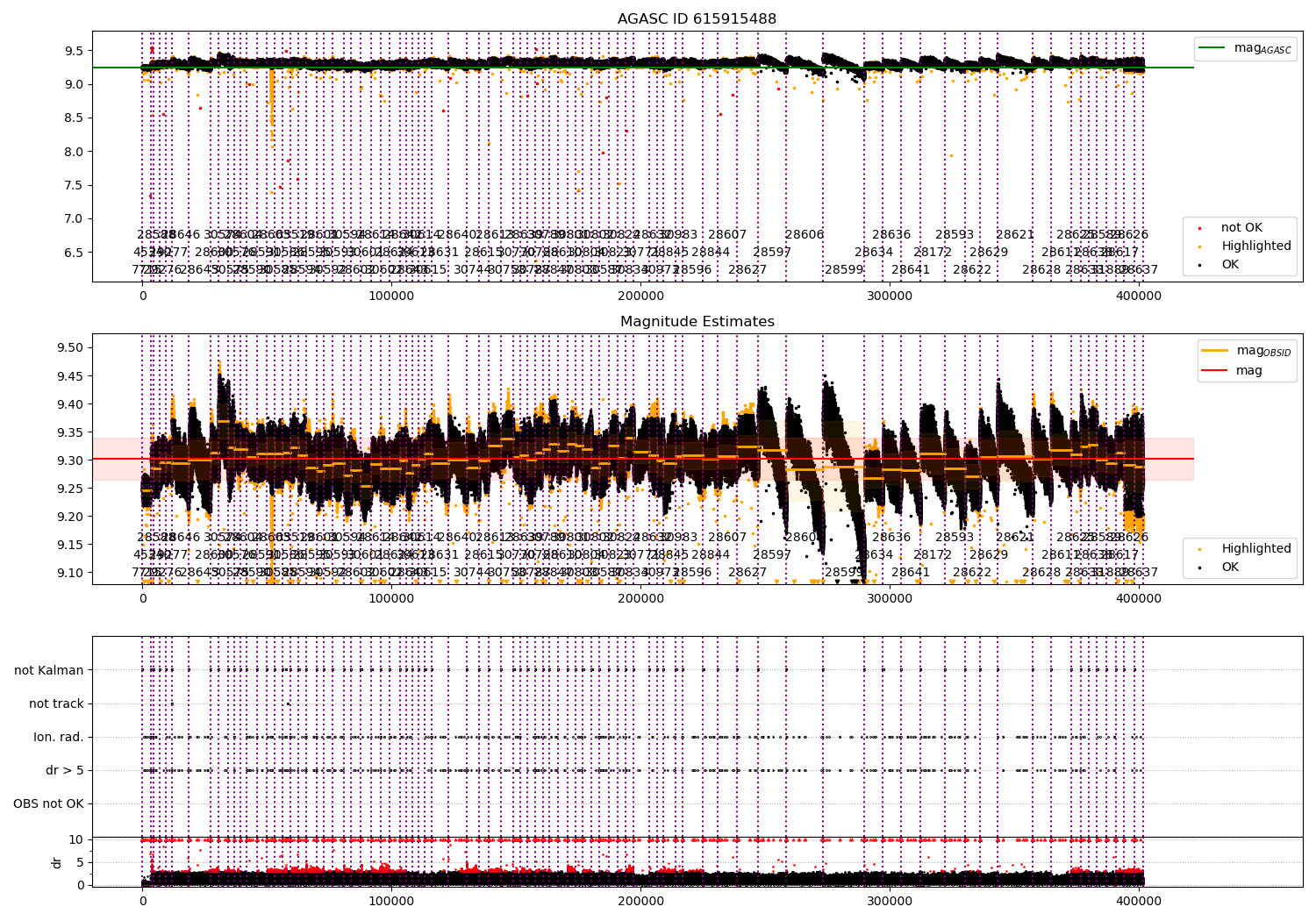Click the 9.30 y-tick of the middle plot
Viewport: 1316px width, 921px height.
click(x=70, y=461)
